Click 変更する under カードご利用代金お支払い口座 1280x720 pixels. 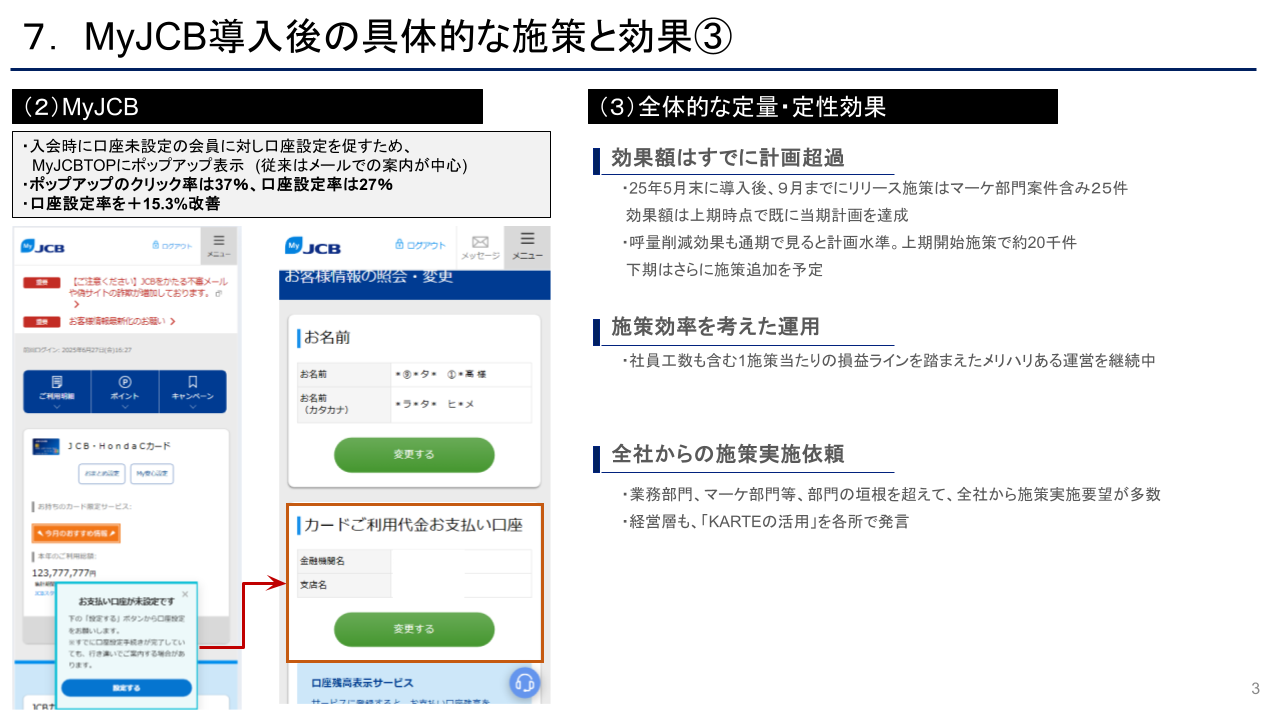pos(414,630)
